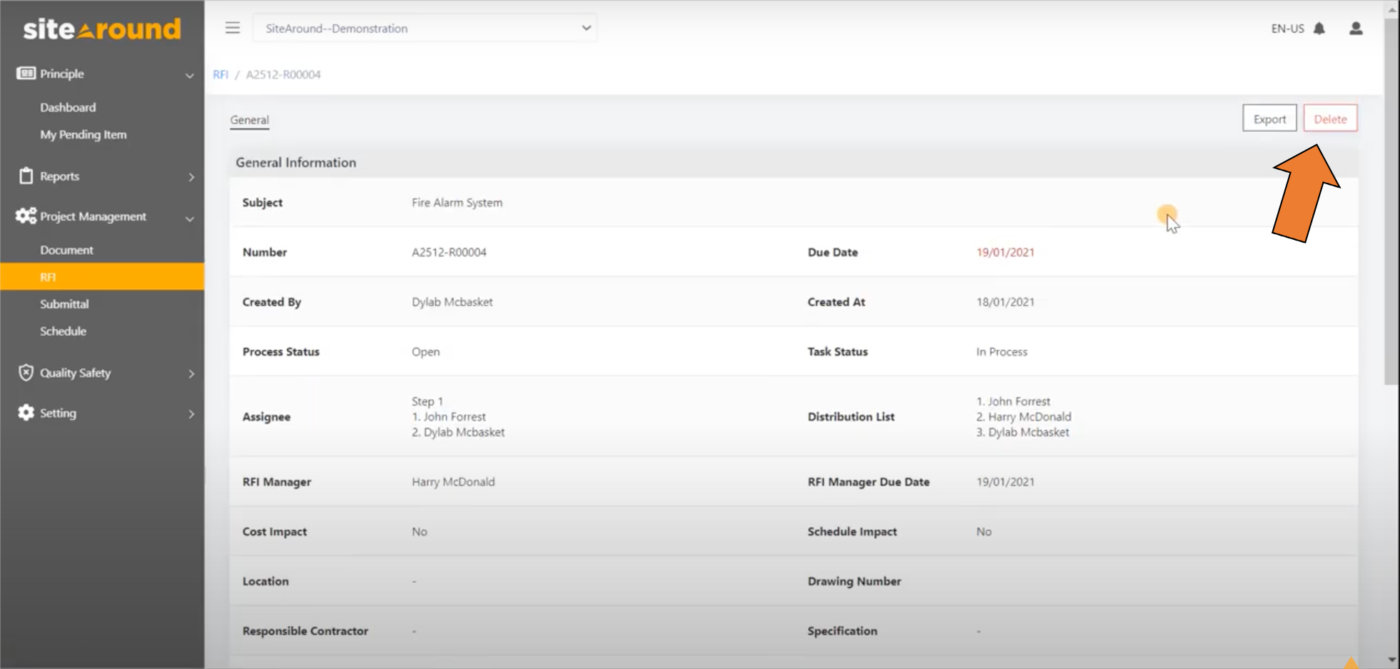The height and width of the screenshot is (669, 1400).
Task: Click the Reports sidebar icon
Action: (27, 175)
